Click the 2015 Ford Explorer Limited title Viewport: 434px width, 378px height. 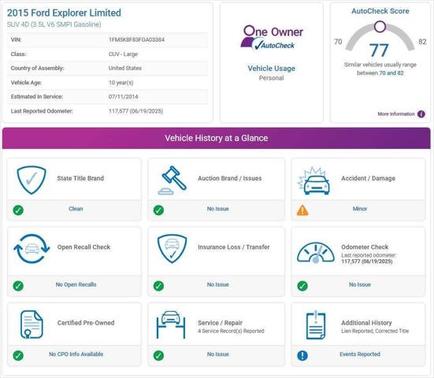click(64, 13)
